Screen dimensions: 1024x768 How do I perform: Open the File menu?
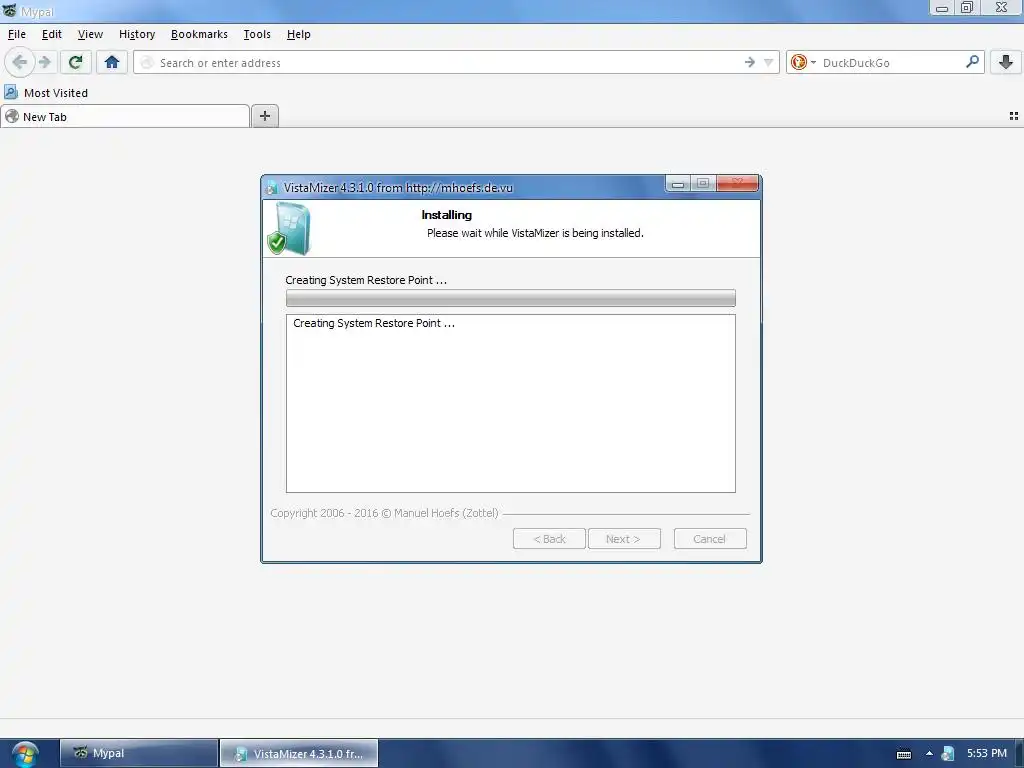tap(17, 34)
